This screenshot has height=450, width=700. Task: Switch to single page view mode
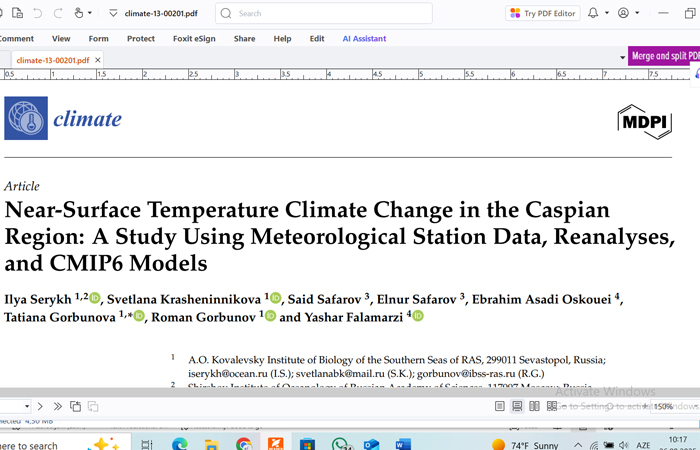click(x=500, y=406)
